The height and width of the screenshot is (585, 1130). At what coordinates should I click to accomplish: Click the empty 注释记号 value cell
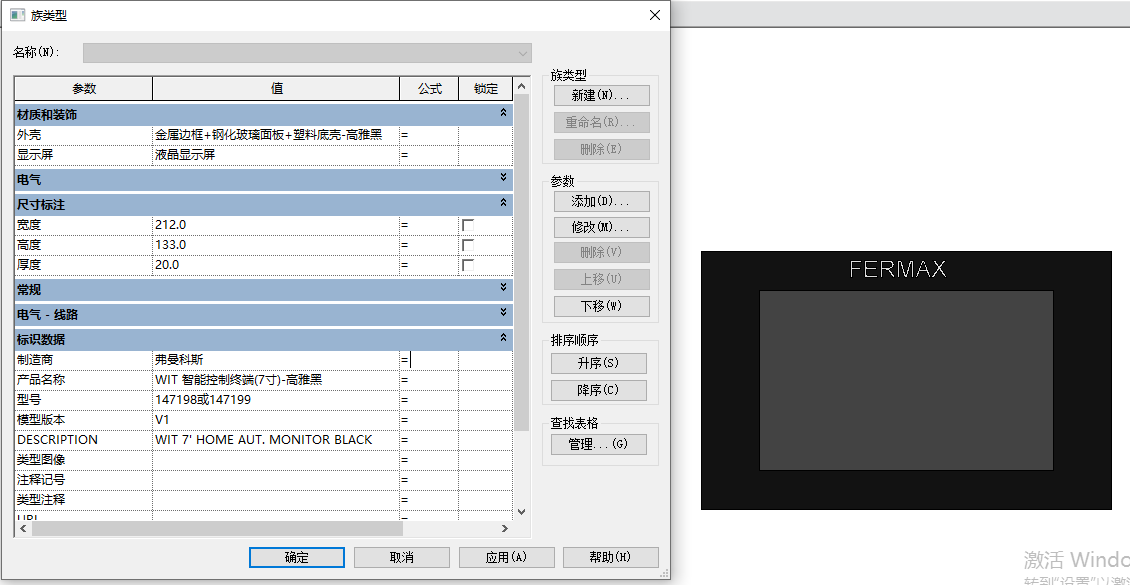pos(276,479)
